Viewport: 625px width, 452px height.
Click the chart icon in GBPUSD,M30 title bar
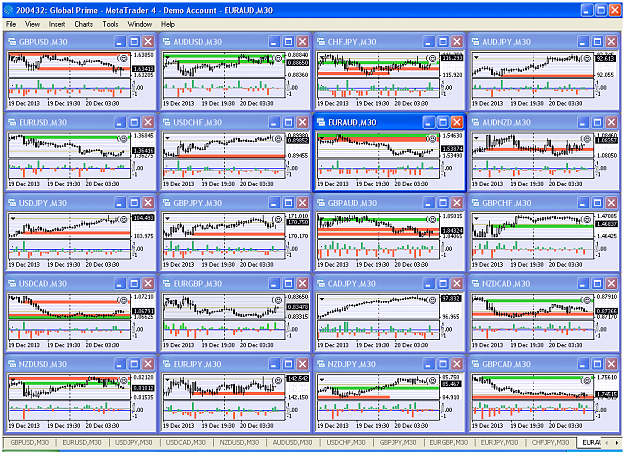coord(12,41)
